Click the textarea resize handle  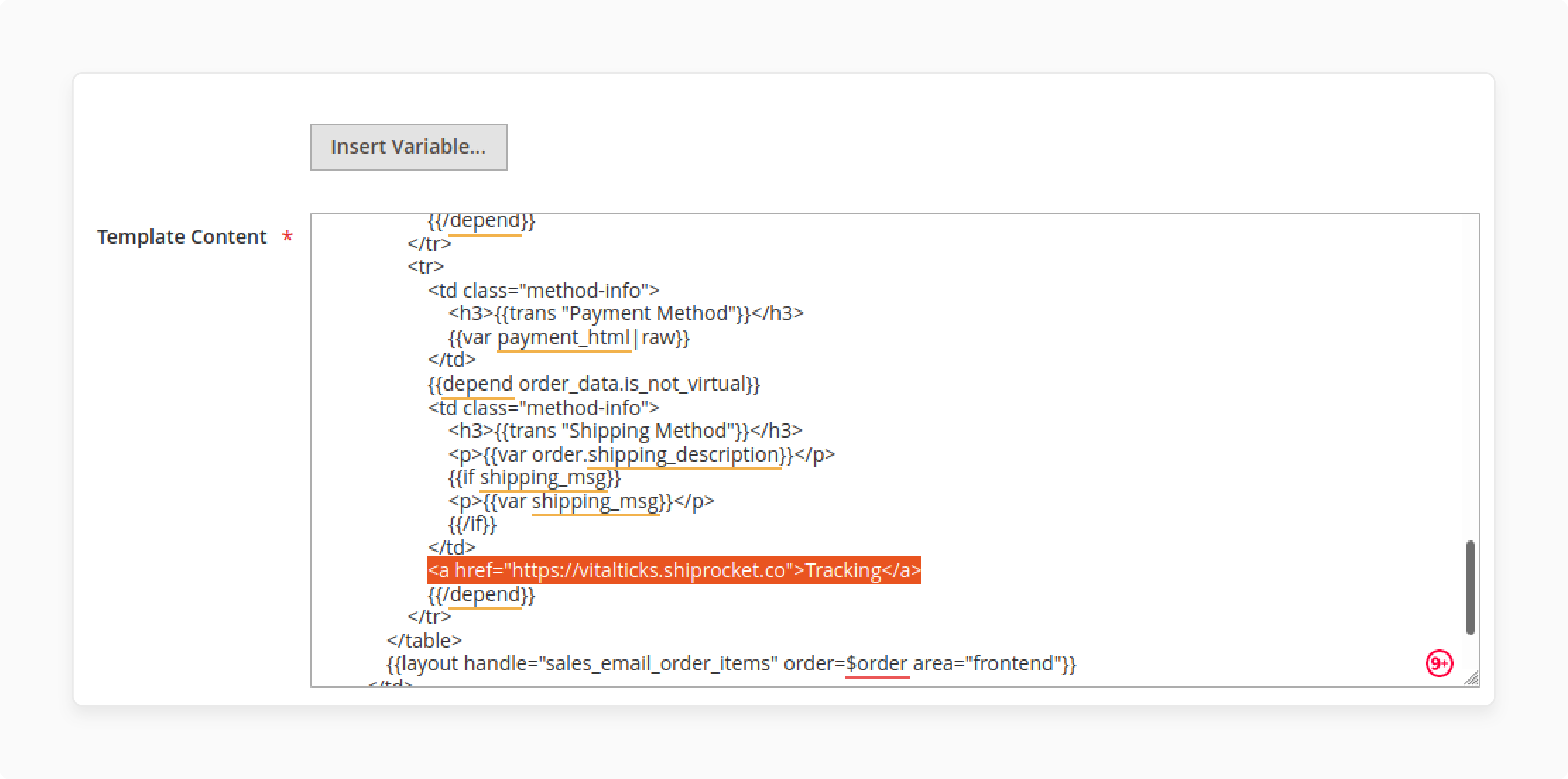click(1471, 678)
